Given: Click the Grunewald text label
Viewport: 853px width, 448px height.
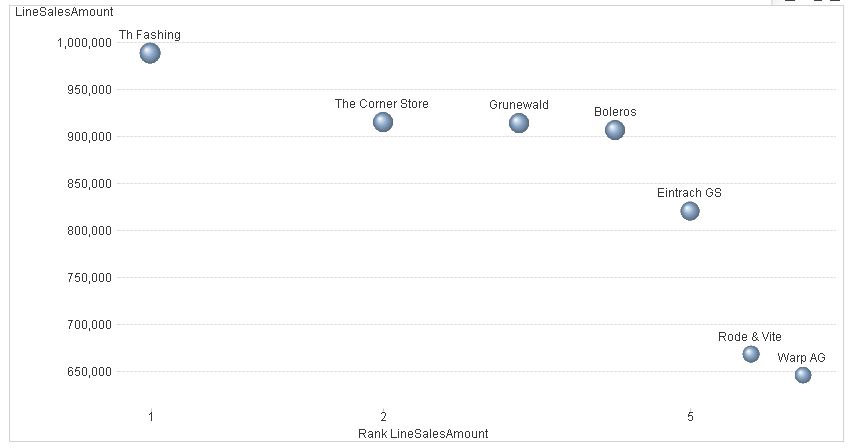Looking at the screenshot, I should click(x=519, y=105).
